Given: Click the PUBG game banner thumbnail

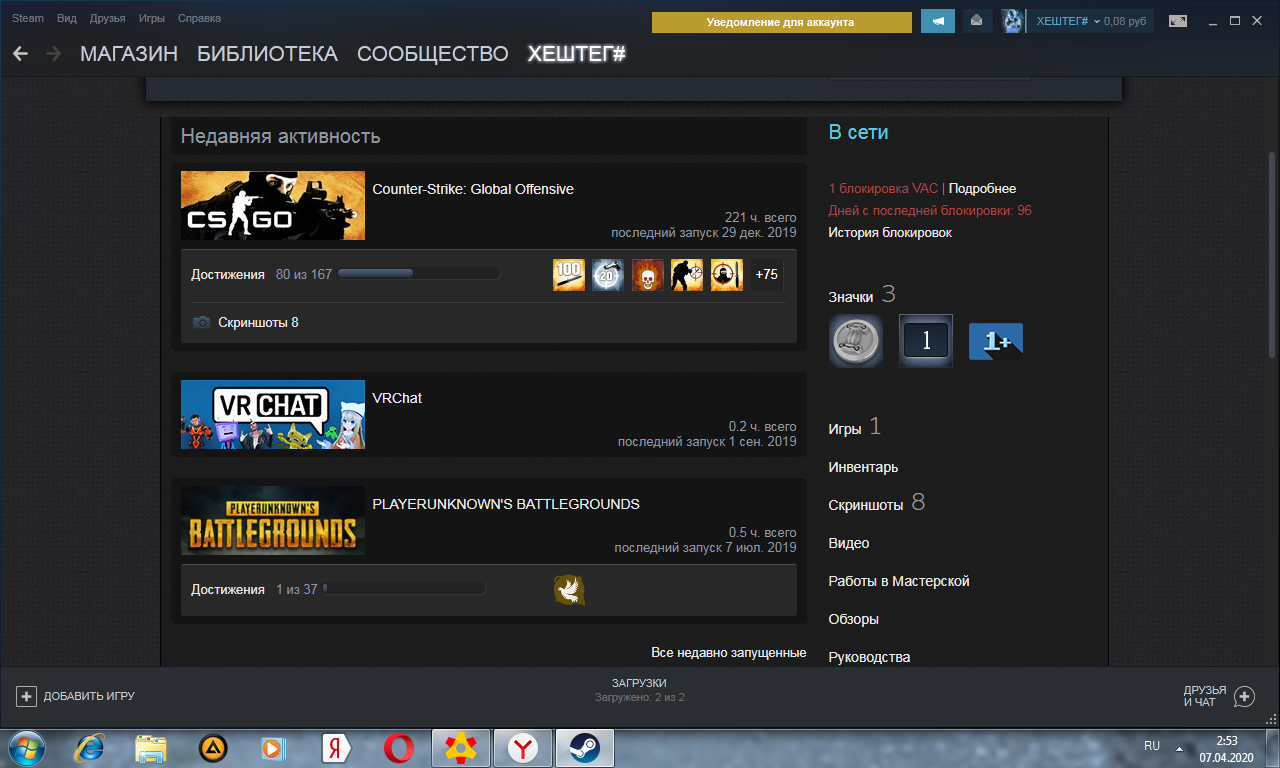Looking at the screenshot, I should [x=273, y=520].
